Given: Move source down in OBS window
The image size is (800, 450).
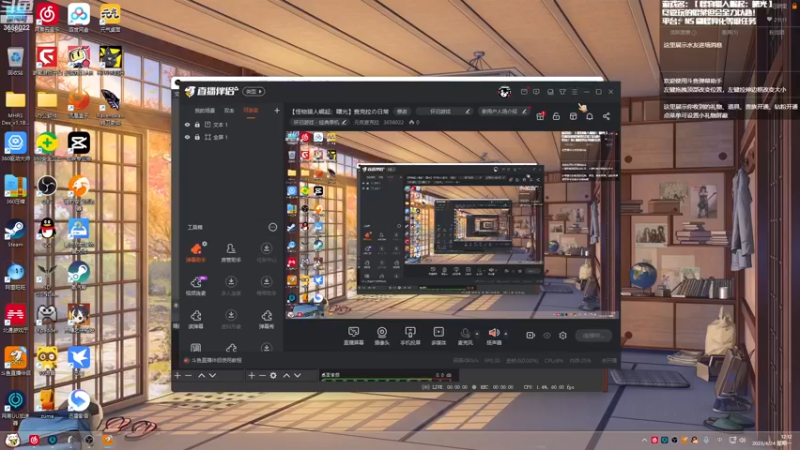Looking at the screenshot, I should point(297,376).
